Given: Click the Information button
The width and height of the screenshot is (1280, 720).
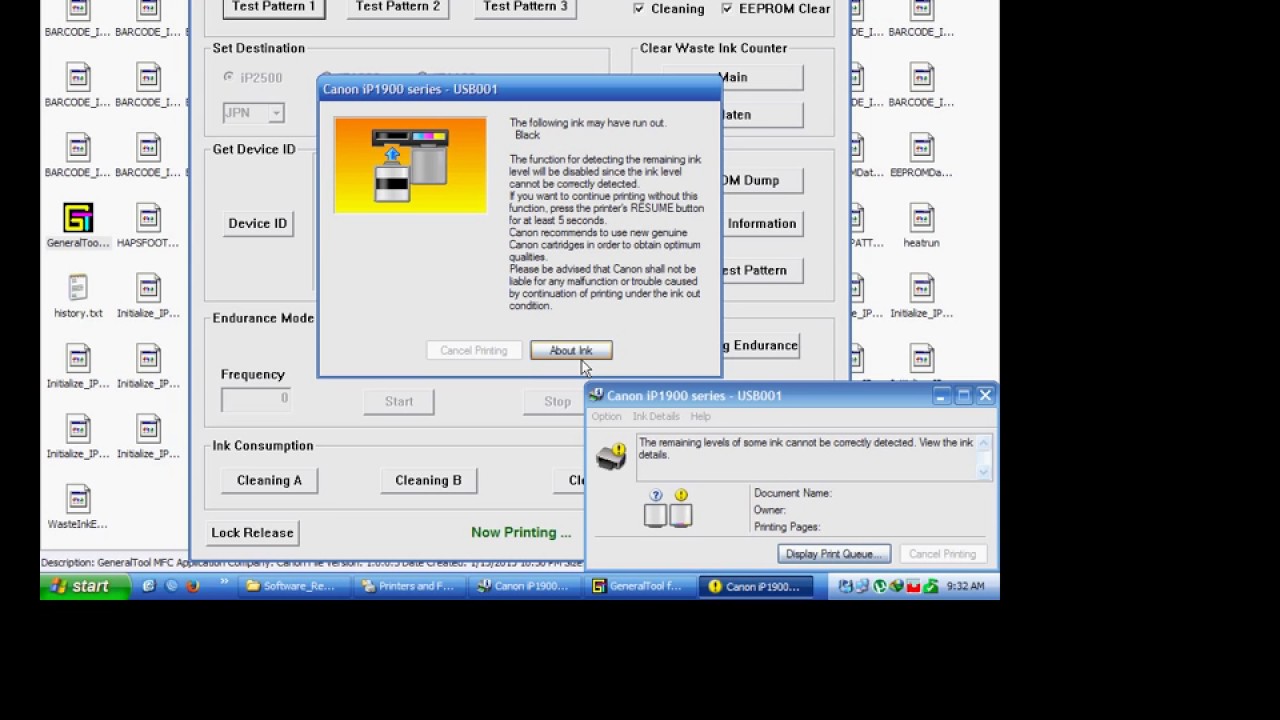Looking at the screenshot, I should 761,223.
